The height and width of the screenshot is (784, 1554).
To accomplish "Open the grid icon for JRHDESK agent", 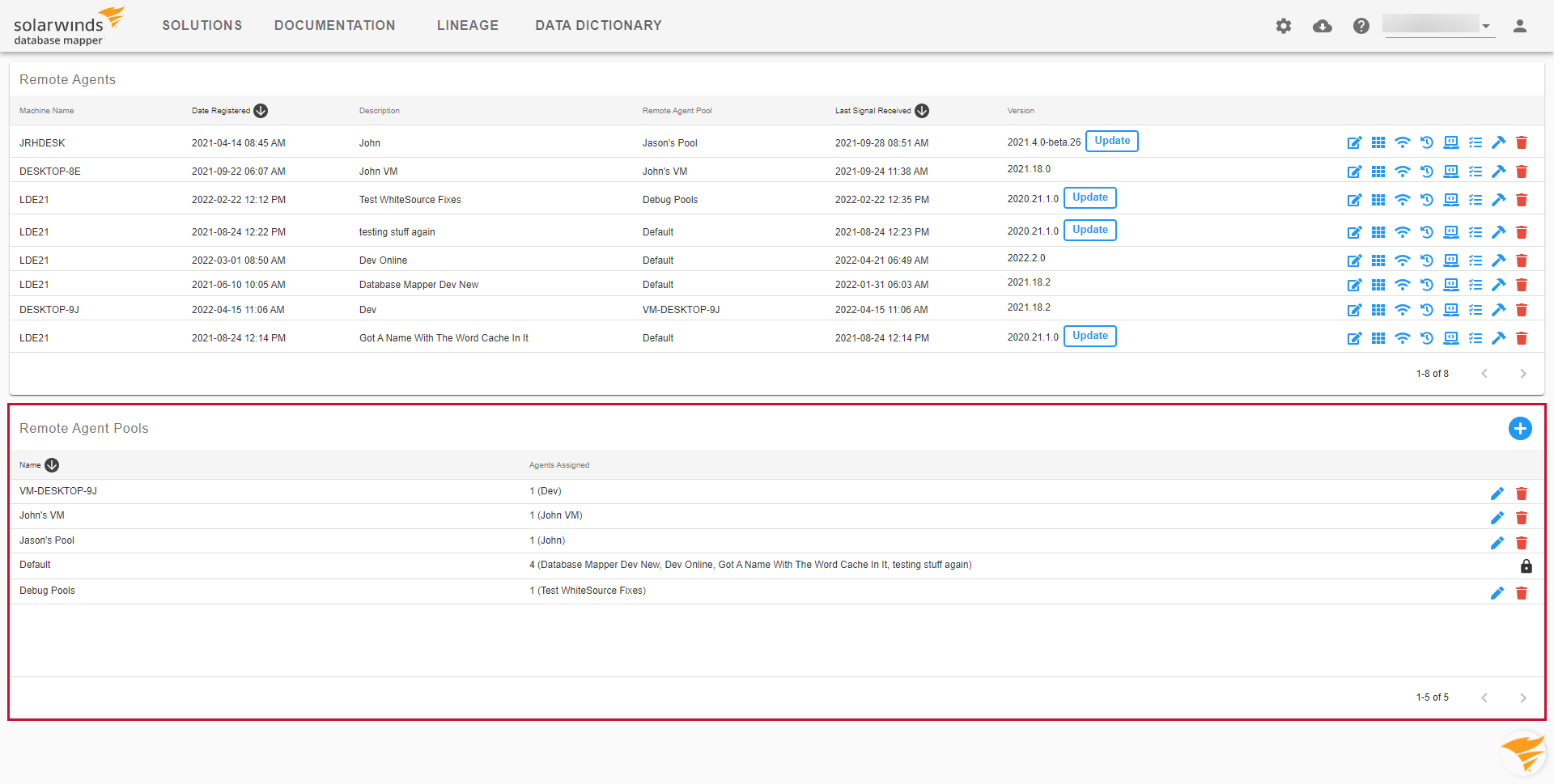I will click(x=1378, y=142).
